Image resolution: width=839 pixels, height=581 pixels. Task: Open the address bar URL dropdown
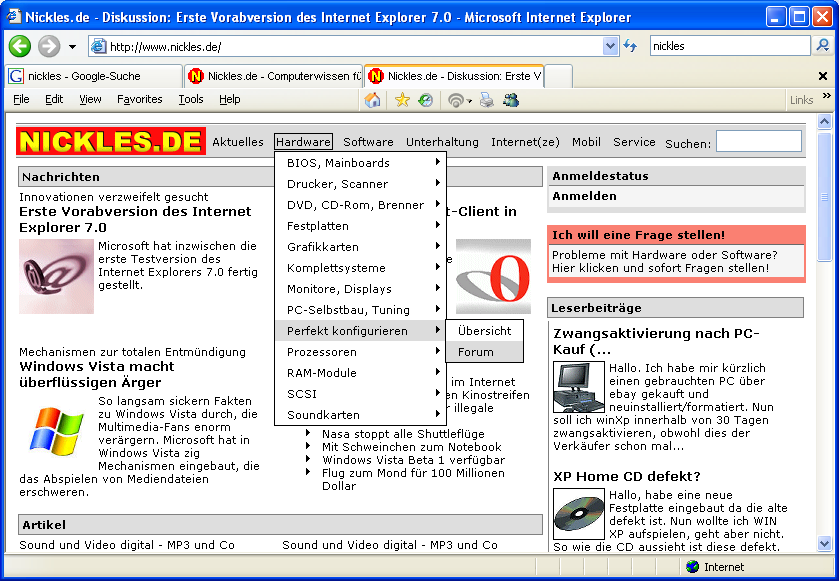click(610, 47)
